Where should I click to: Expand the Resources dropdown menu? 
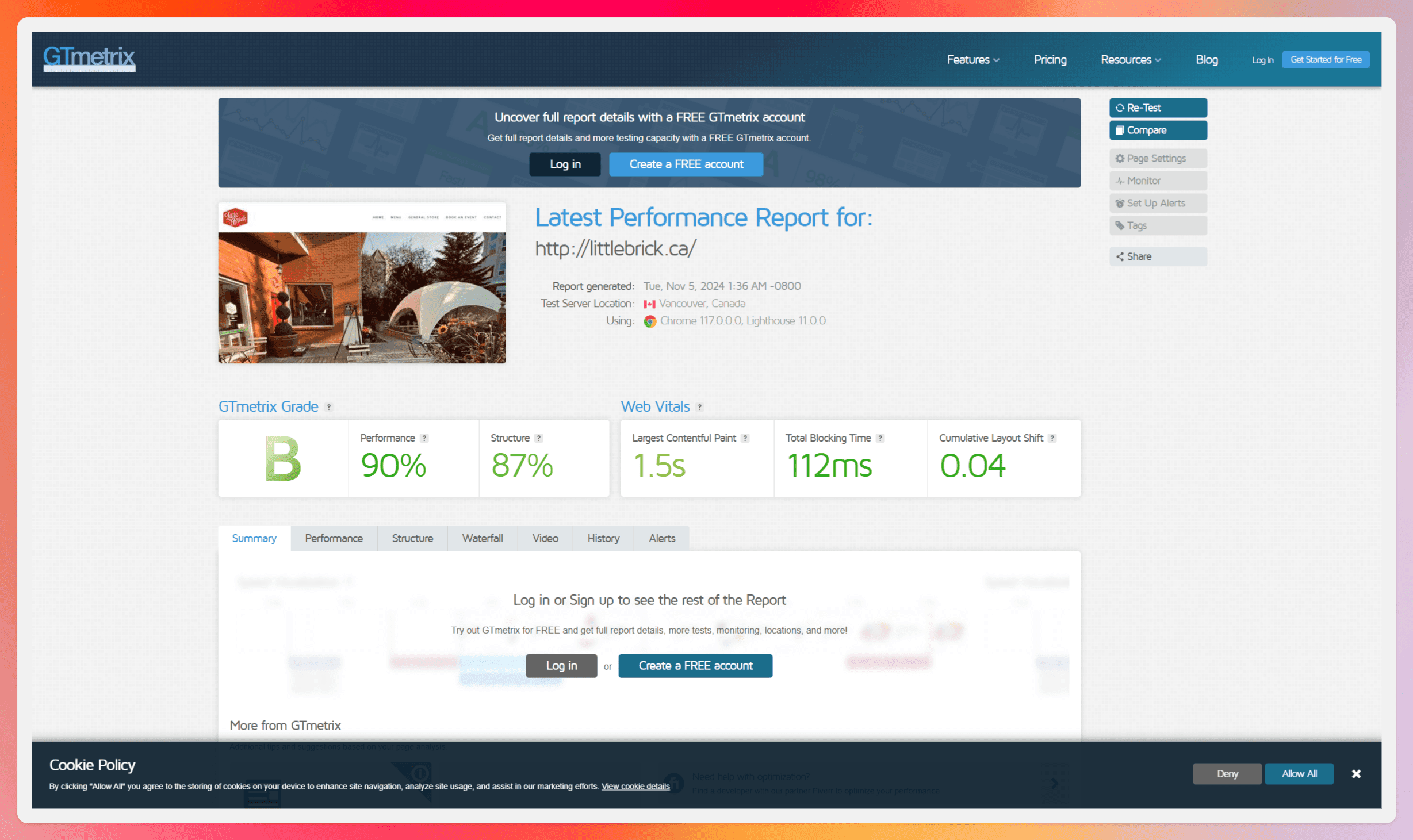click(1131, 60)
